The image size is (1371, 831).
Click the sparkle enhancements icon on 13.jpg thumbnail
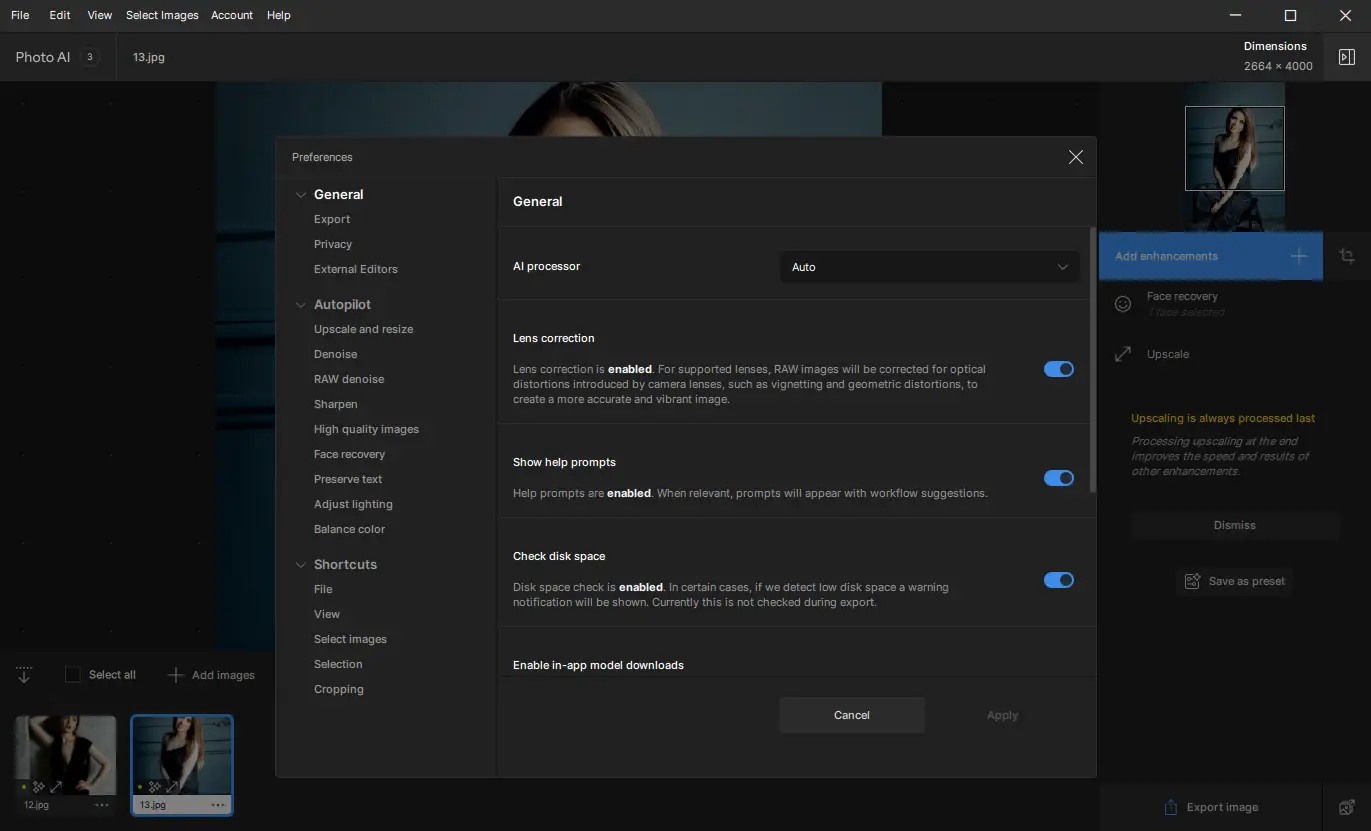155,787
